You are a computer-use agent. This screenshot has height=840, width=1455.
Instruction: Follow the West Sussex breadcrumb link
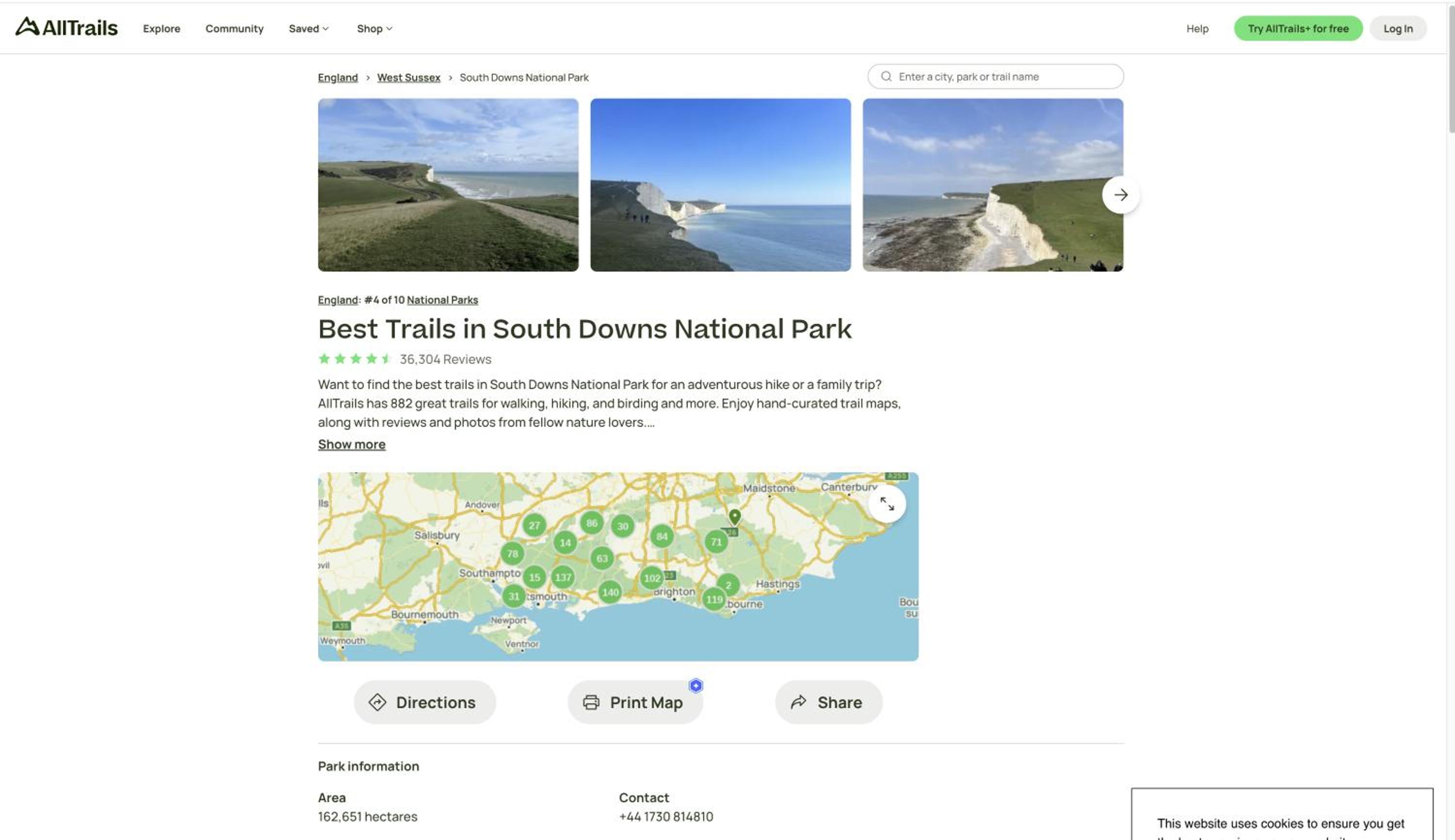coord(408,77)
